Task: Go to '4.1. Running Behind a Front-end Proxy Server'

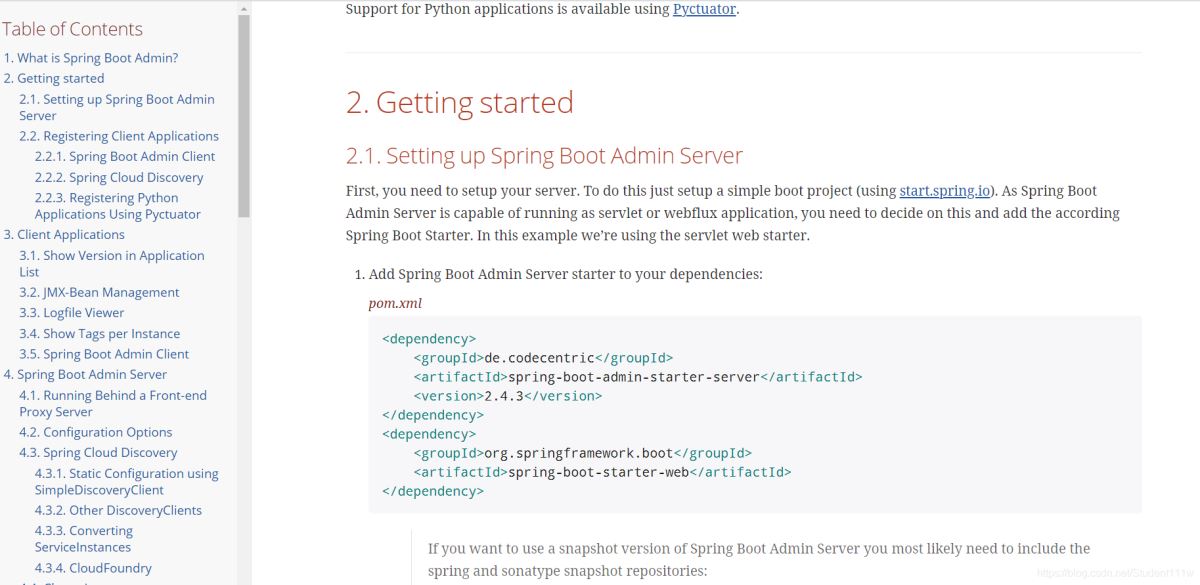Action: 112,403
